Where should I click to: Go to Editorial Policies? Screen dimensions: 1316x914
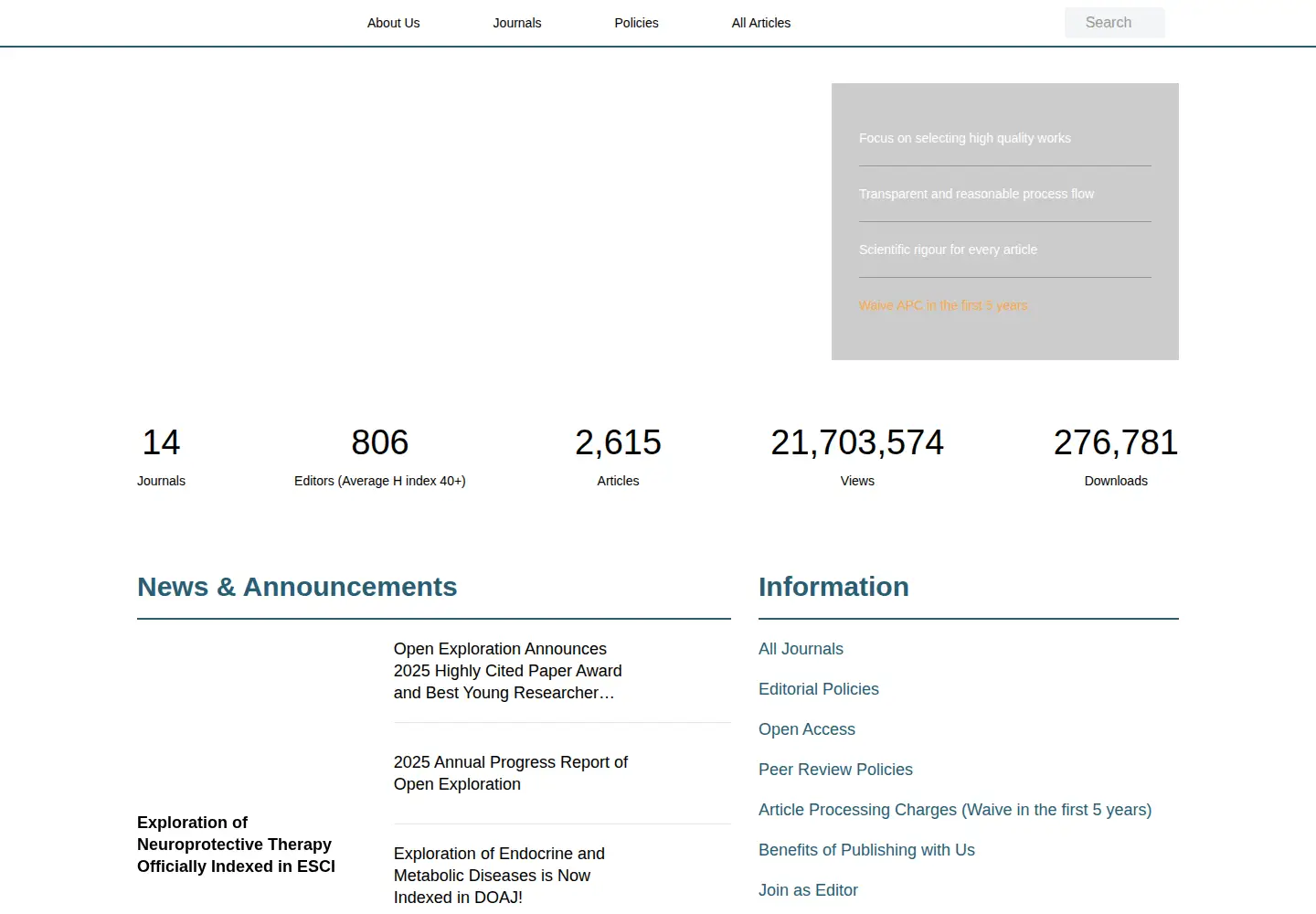[x=819, y=689]
